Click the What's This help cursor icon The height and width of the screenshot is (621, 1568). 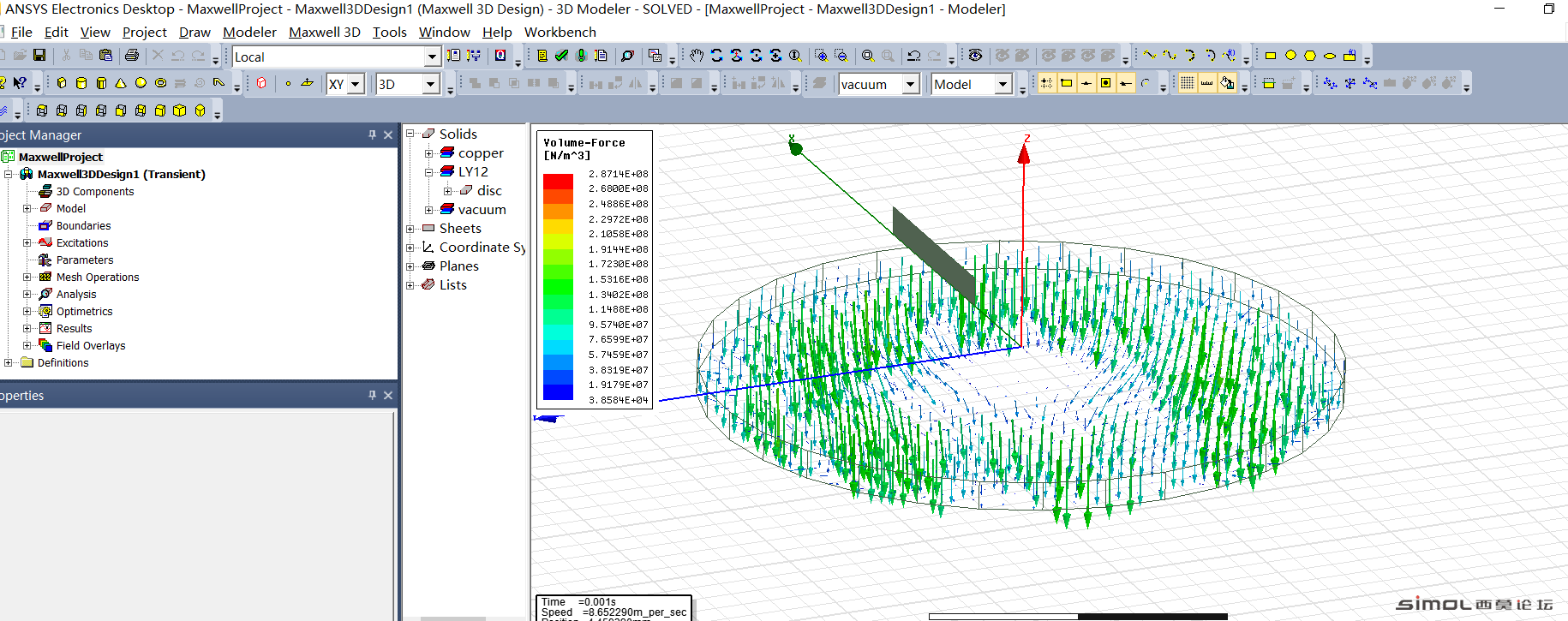pos(20,83)
